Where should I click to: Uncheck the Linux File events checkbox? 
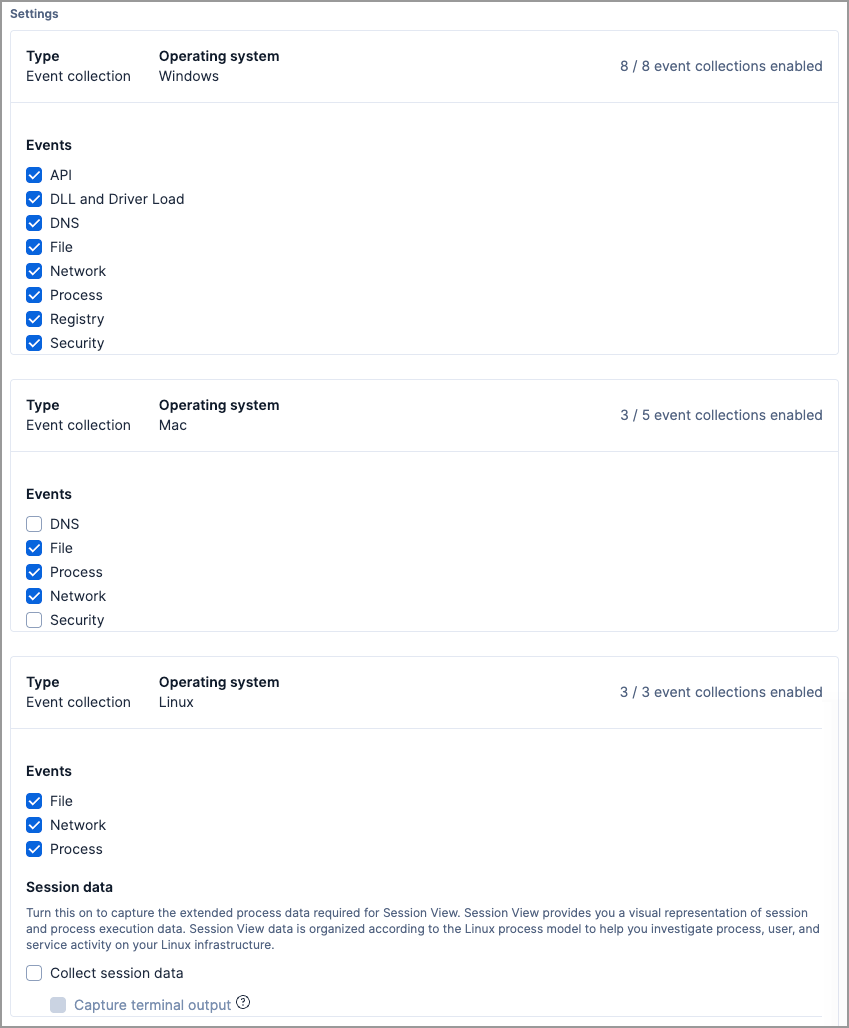coord(34,801)
